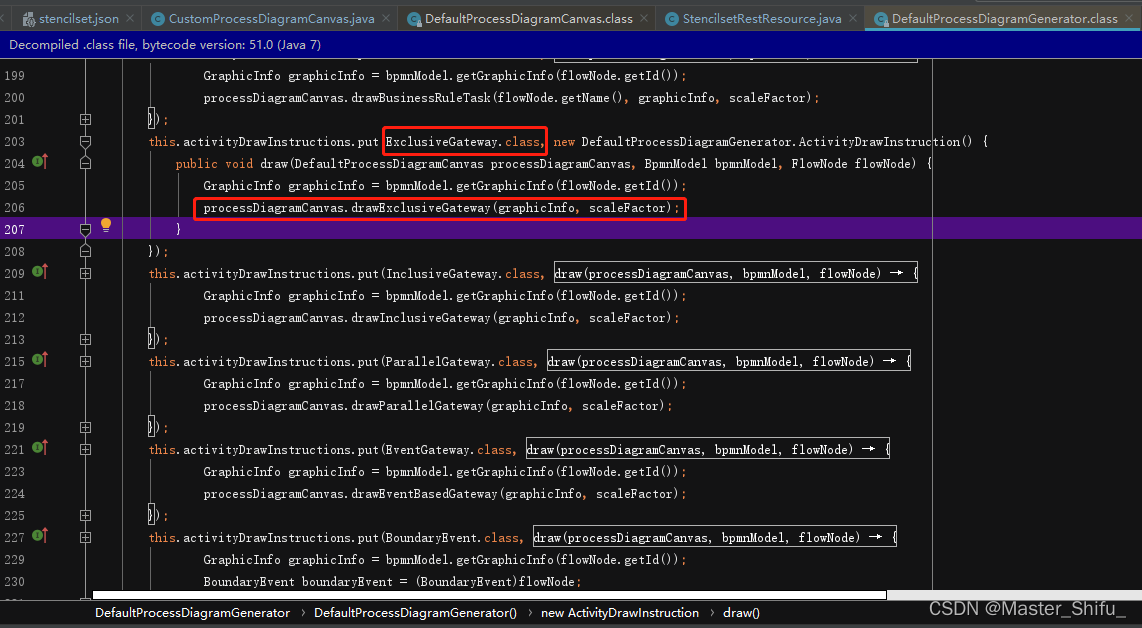1142x628 pixels.
Task: Click line number 199 in gutter
Action: coord(15,76)
